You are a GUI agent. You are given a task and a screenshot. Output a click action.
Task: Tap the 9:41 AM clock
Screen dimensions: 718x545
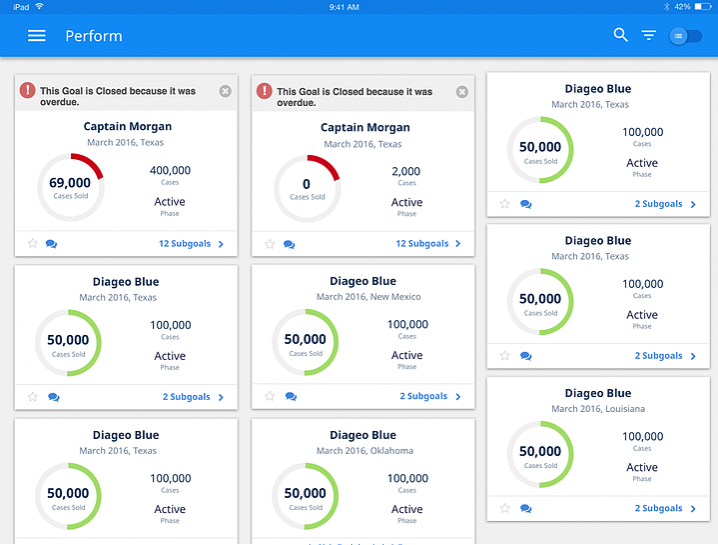pos(344,7)
